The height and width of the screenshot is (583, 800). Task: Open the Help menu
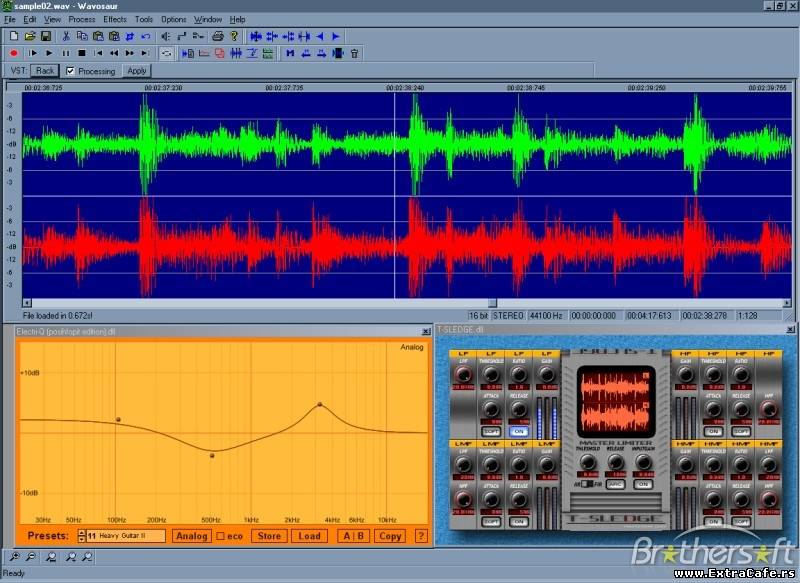click(237, 19)
